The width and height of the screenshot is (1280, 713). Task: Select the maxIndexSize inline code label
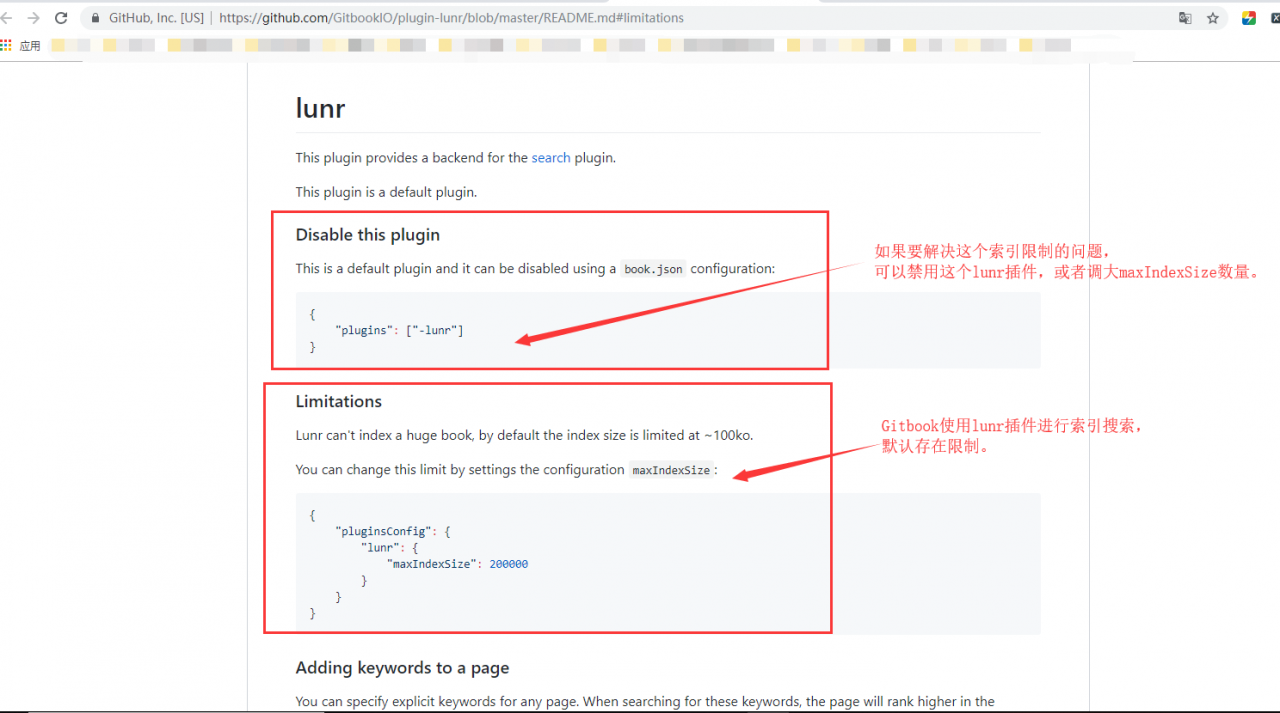[x=671, y=469]
